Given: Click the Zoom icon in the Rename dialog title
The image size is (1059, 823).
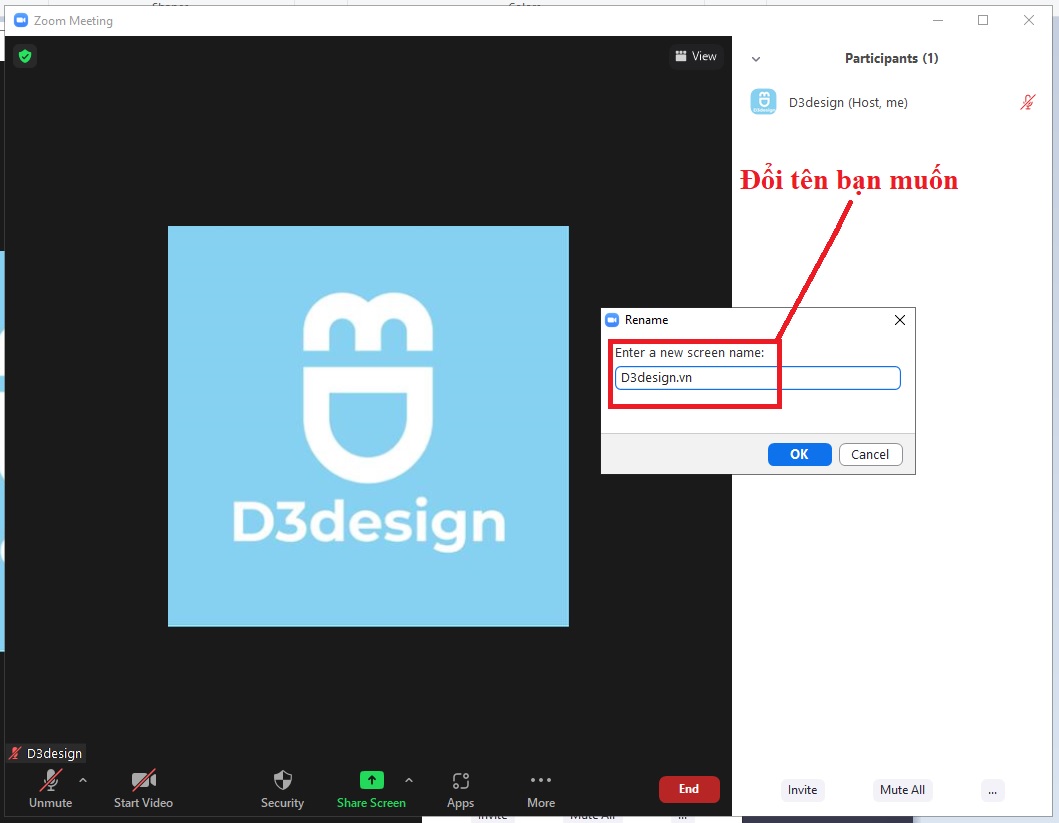Looking at the screenshot, I should pyautogui.click(x=612, y=320).
